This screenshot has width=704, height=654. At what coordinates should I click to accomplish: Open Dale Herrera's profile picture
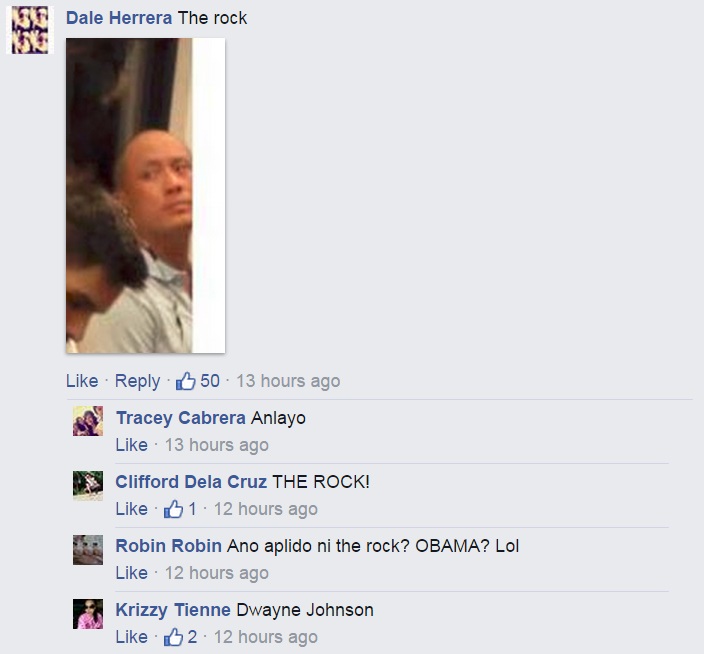(30, 30)
